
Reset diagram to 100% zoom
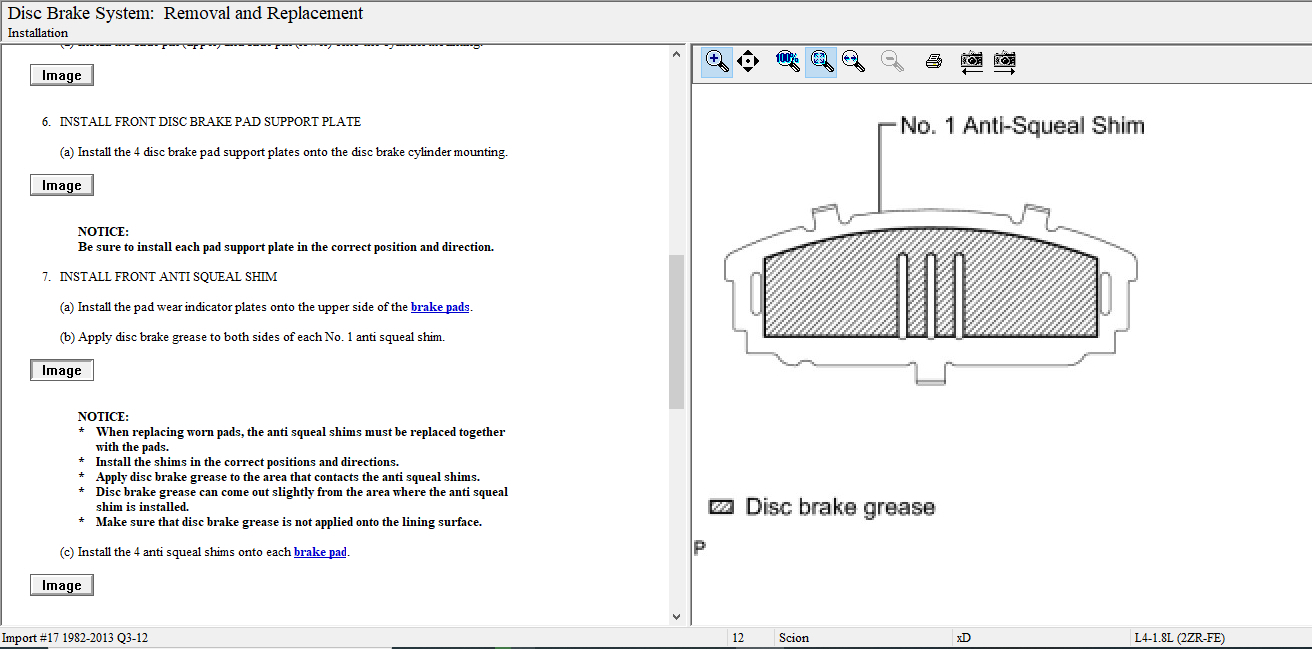click(787, 61)
